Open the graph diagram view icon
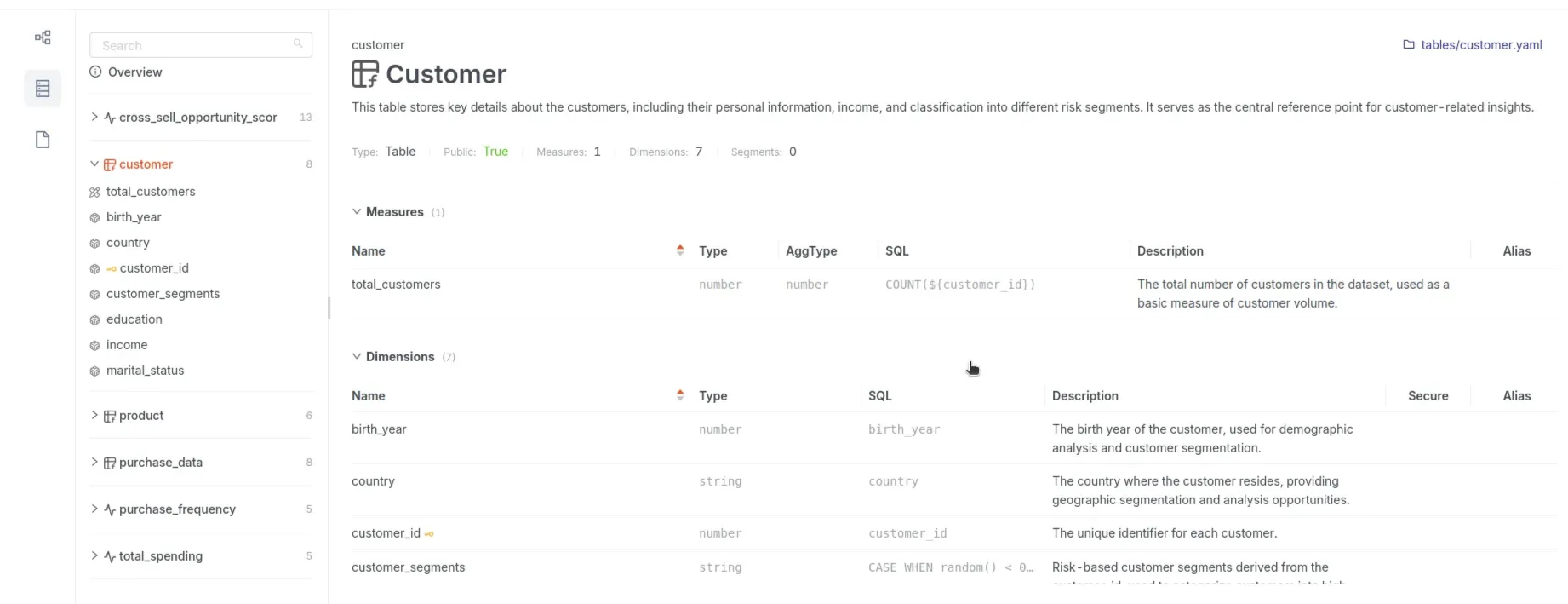The image size is (1568, 604). point(43,37)
